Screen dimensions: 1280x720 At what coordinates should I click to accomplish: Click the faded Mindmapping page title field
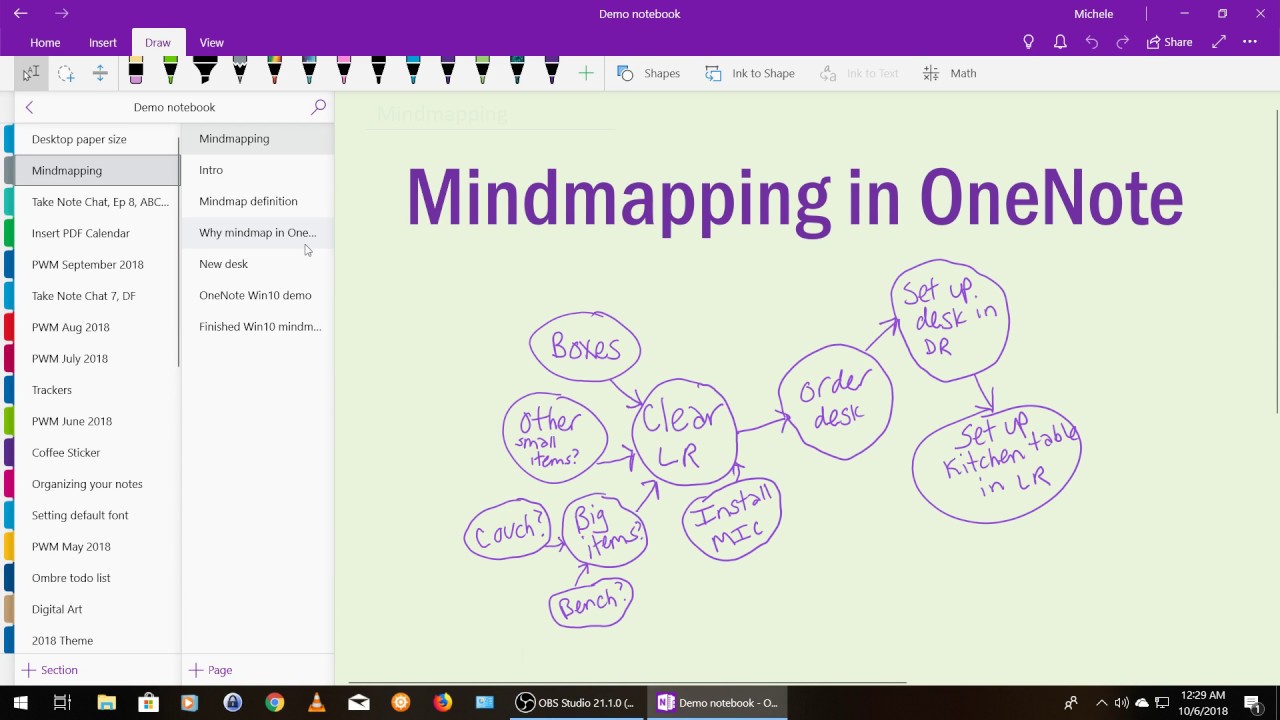(443, 114)
